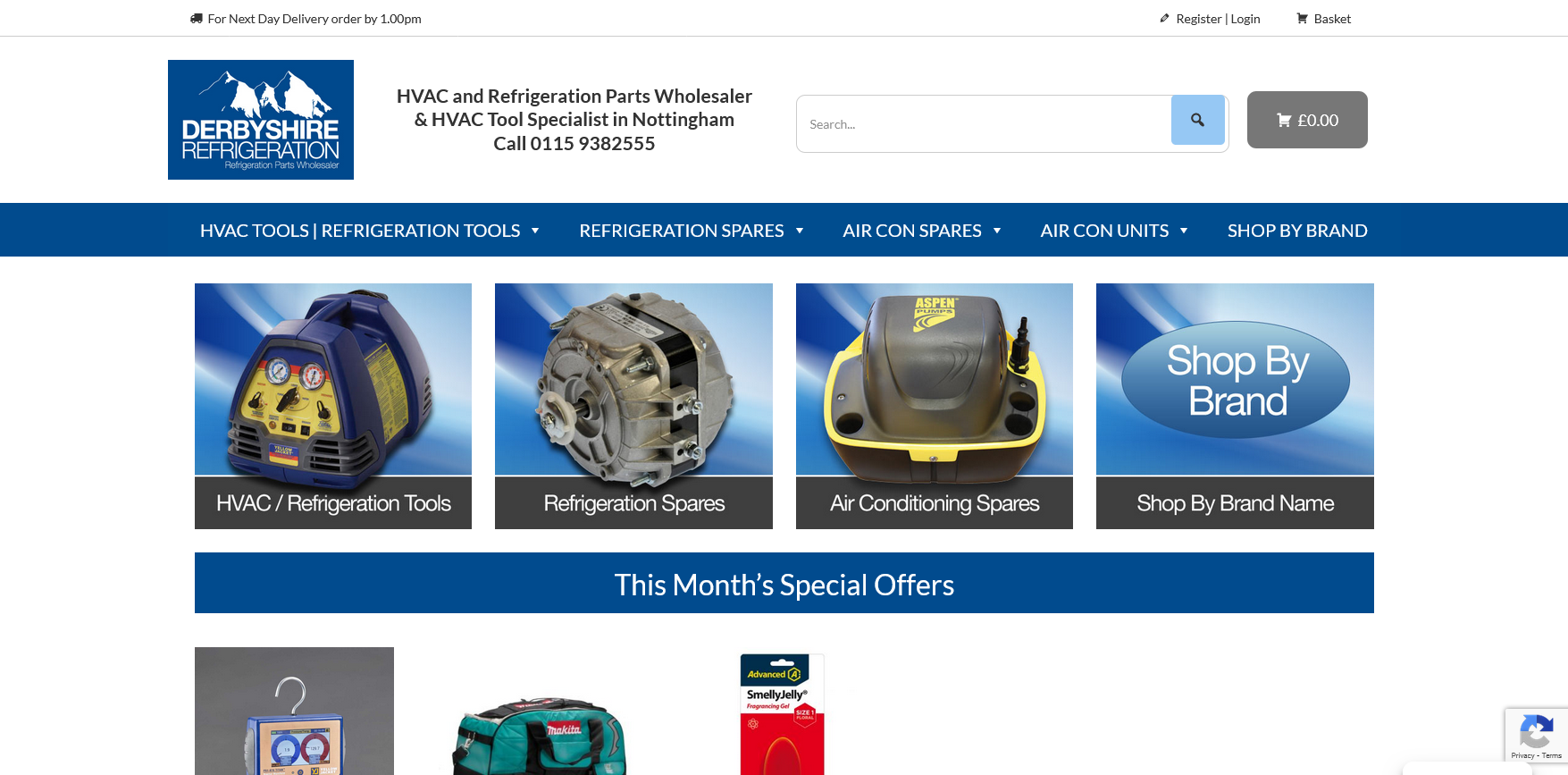This screenshot has width=1568, height=775.
Task: Open the Air Con Units menu
Action: pos(1104,231)
